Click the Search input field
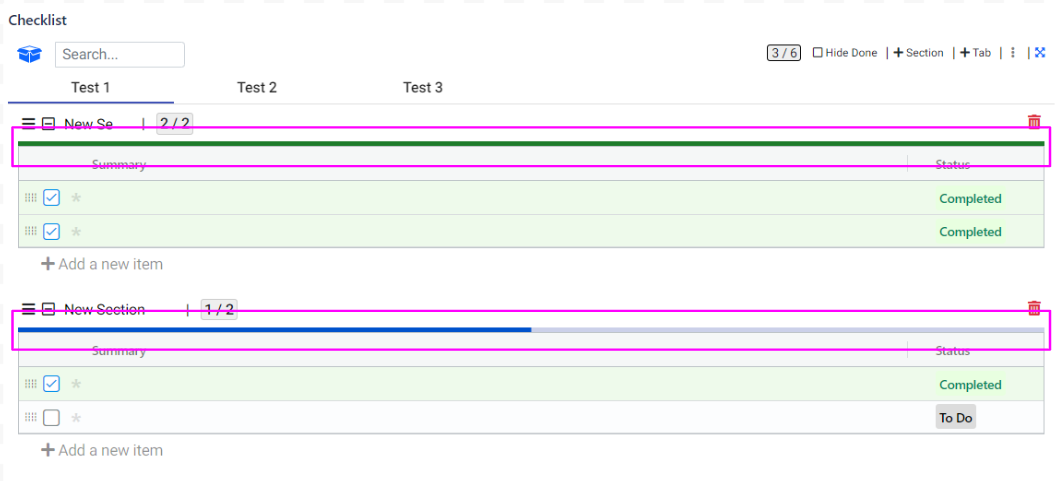1060x481 pixels. click(120, 55)
